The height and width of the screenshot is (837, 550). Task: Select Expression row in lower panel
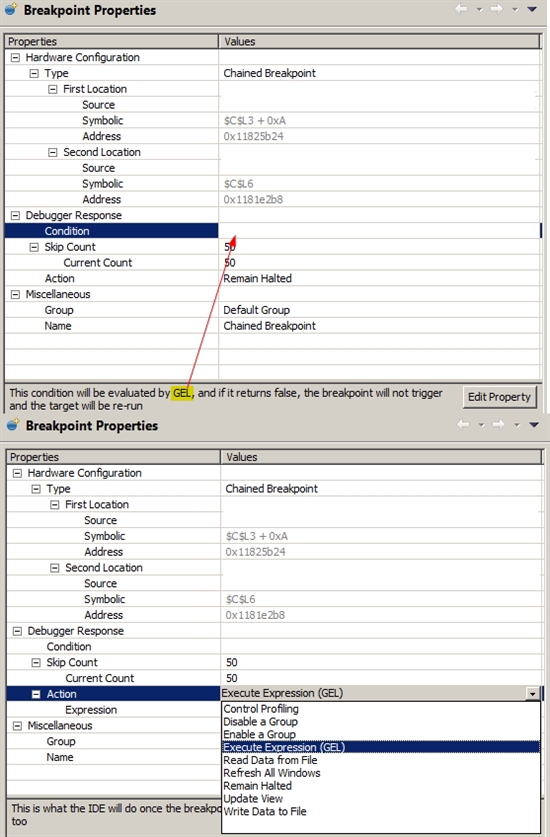[x=114, y=710]
